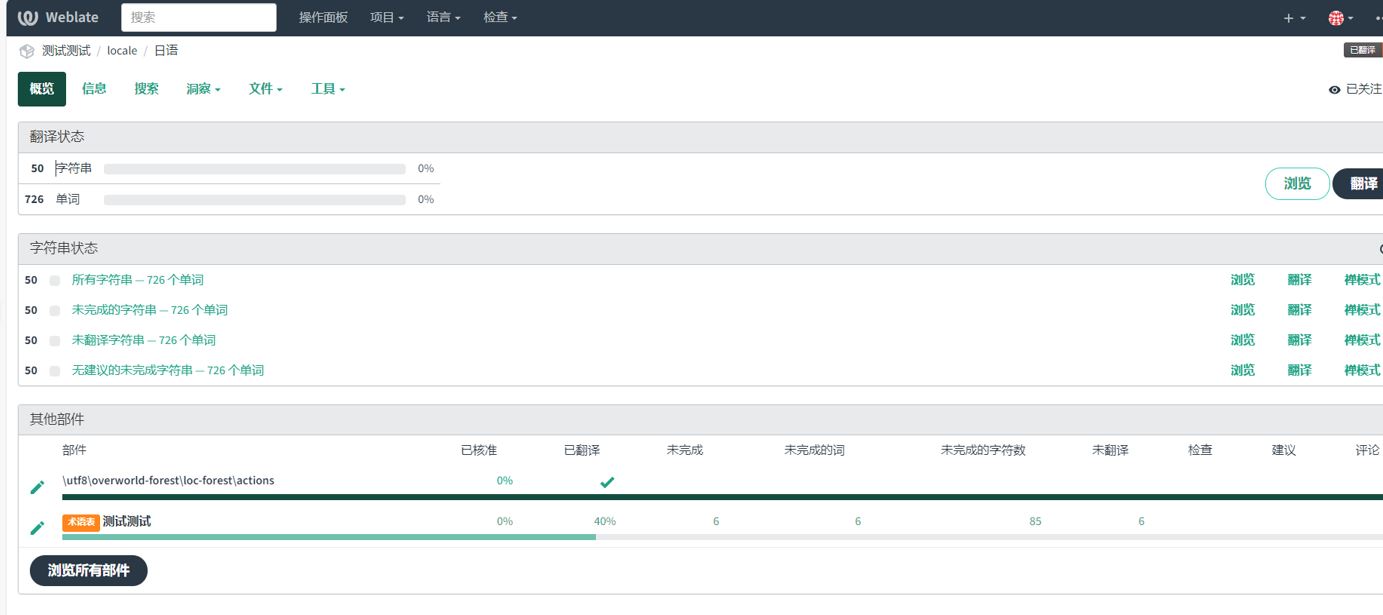This screenshot has width=1383, height=615.
Task: Expand the 洞察 dropdown
Action: click(203, 89)
